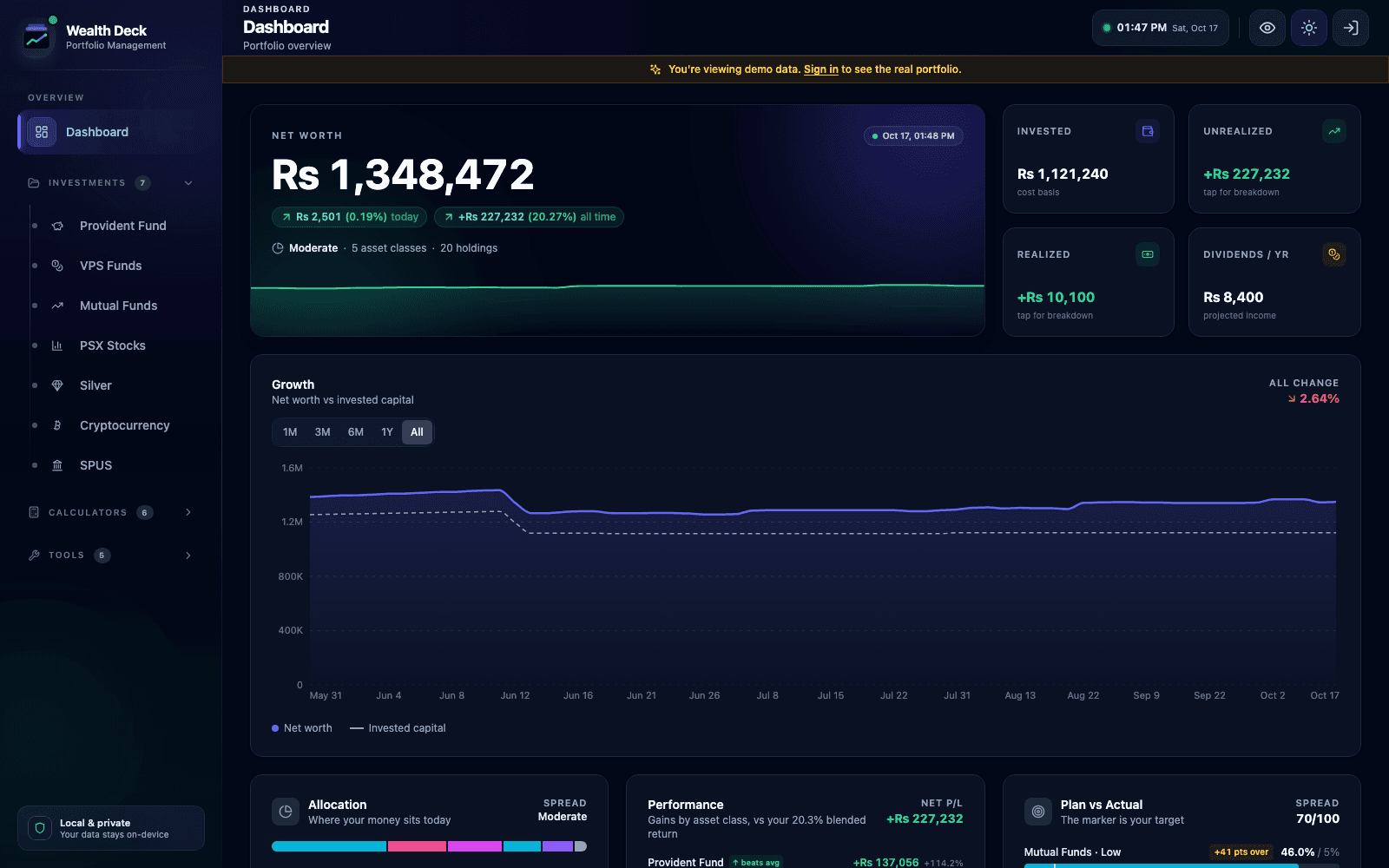1389x868 pixels.
Task: Click the Investments folder icon
Action: (34, 183)
